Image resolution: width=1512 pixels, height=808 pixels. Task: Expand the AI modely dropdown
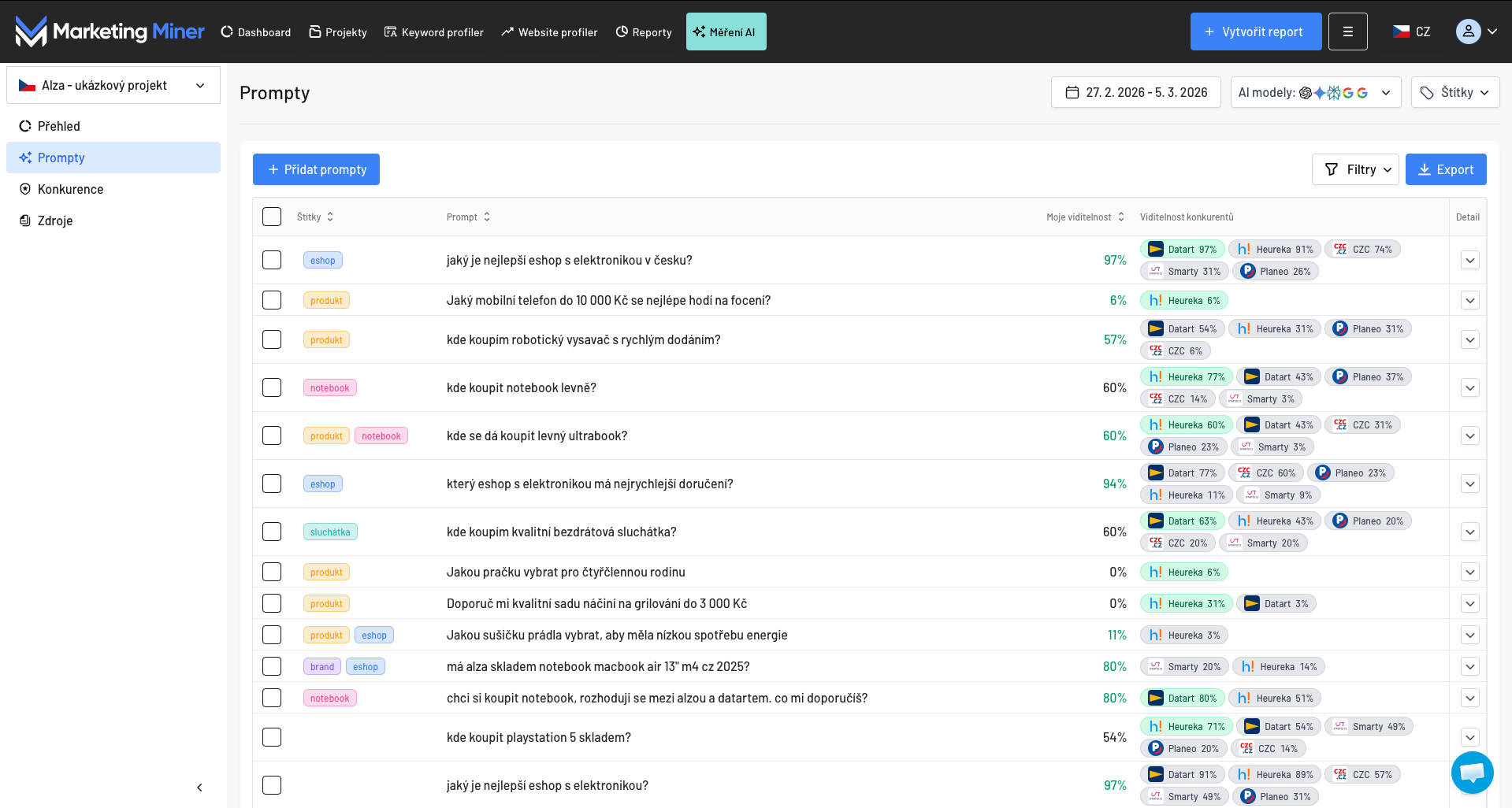pos(1315,92)
